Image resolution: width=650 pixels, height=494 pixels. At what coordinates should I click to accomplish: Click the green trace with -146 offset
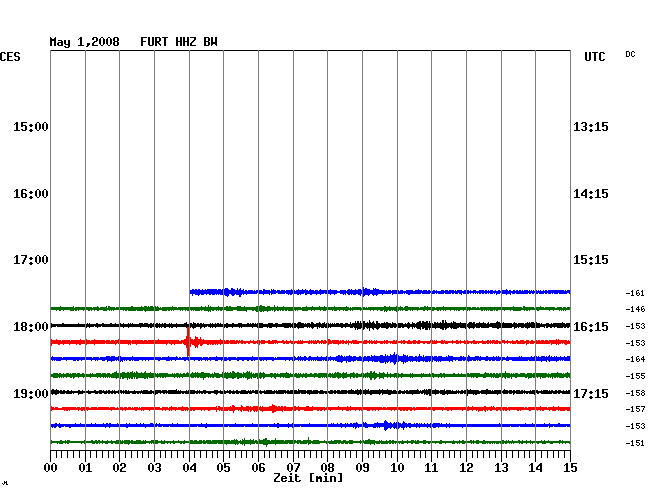click(x=310, y=309)
